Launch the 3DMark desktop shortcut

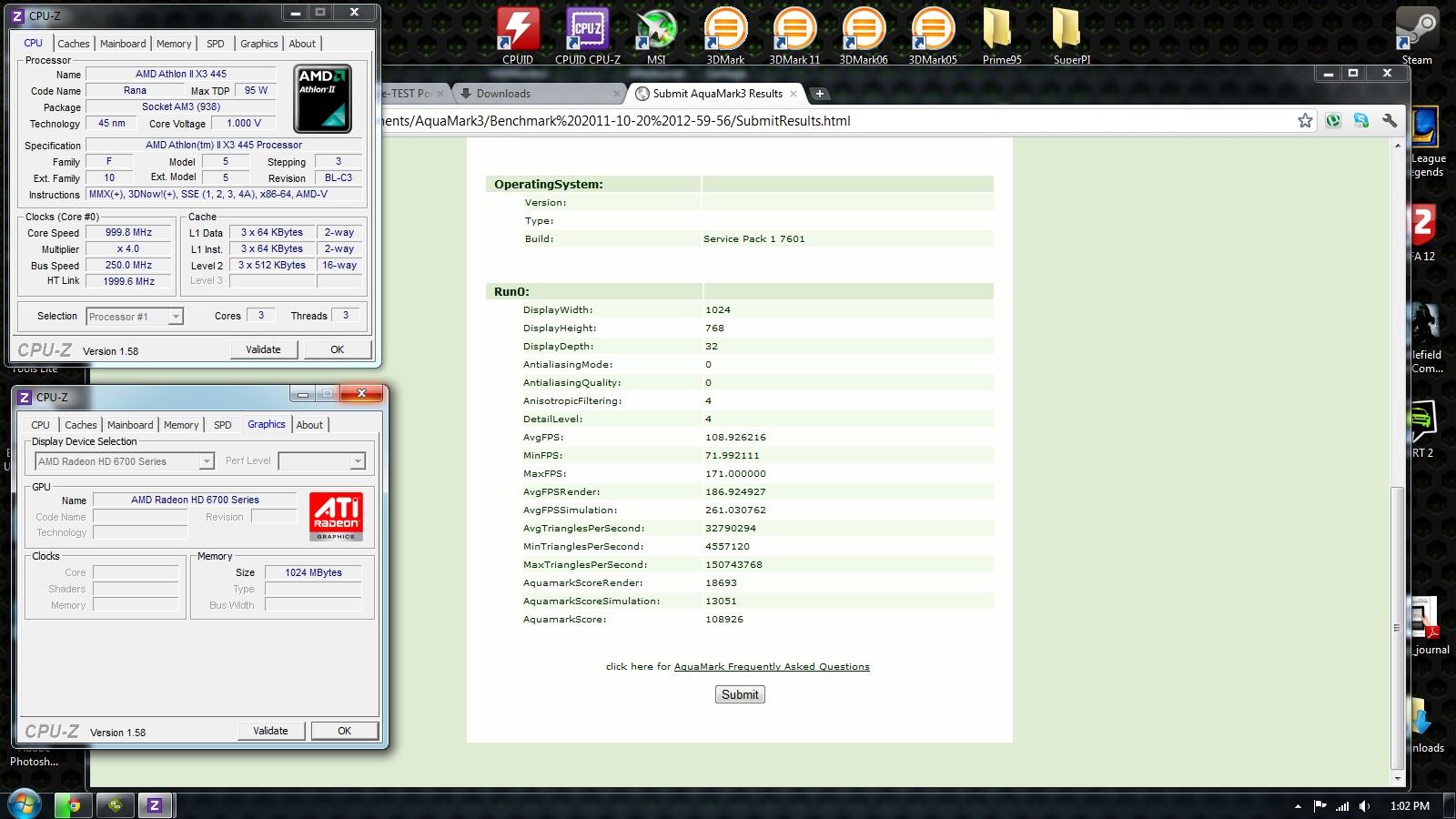point(725,35)
